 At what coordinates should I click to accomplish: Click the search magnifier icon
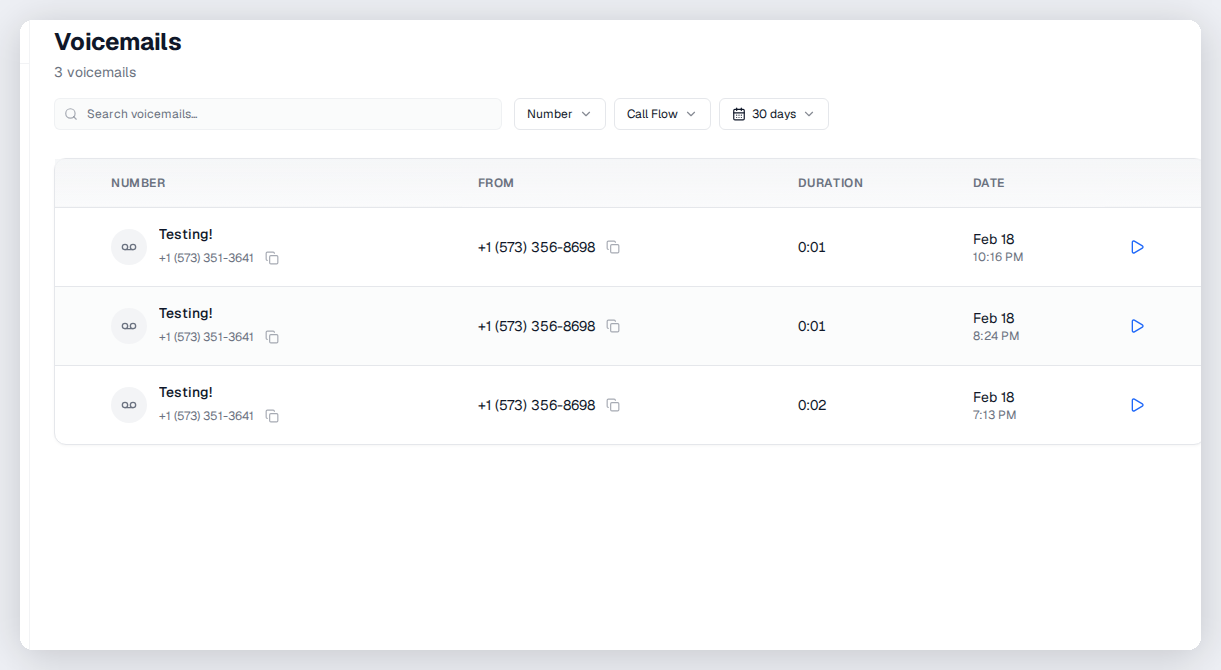pos(70,114)
